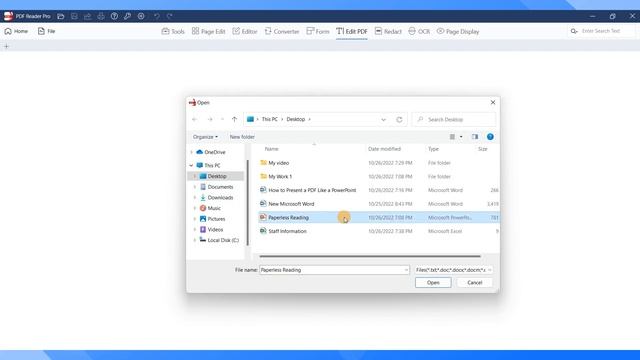This screenshot has width=640, height=360.
Task: Click the blue help icon in the dialog
Action: click(490, 137)
